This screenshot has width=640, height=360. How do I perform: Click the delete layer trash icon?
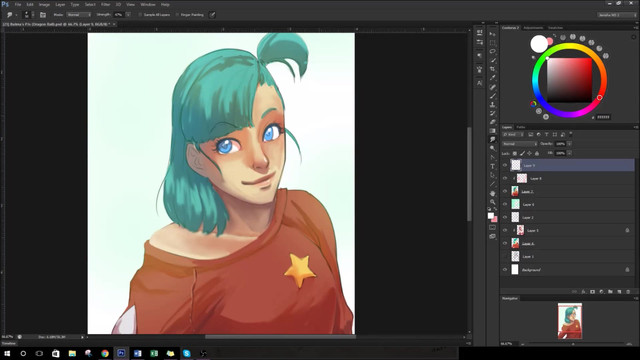(x=628, y=292)
